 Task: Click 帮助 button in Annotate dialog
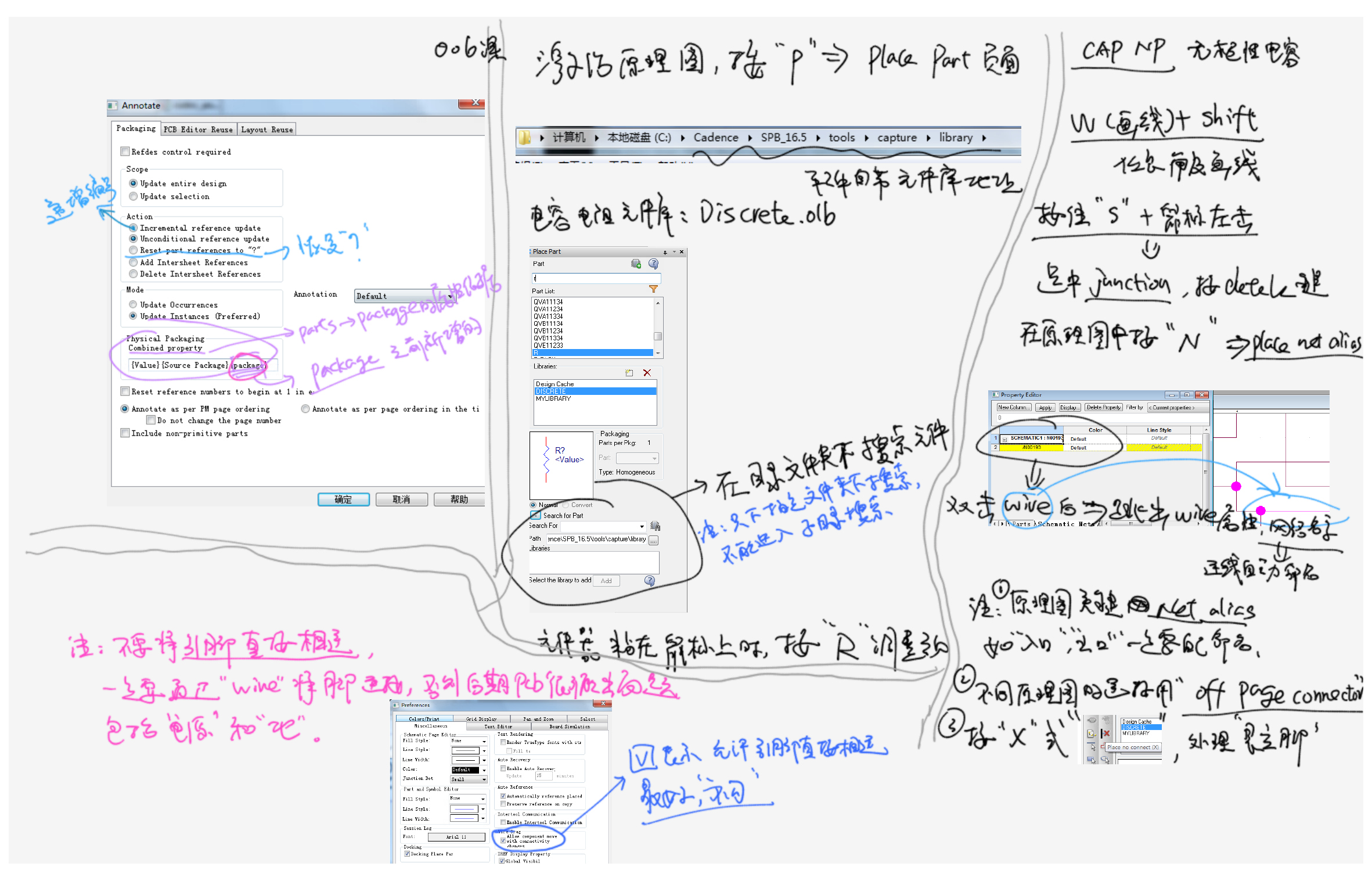459,499
